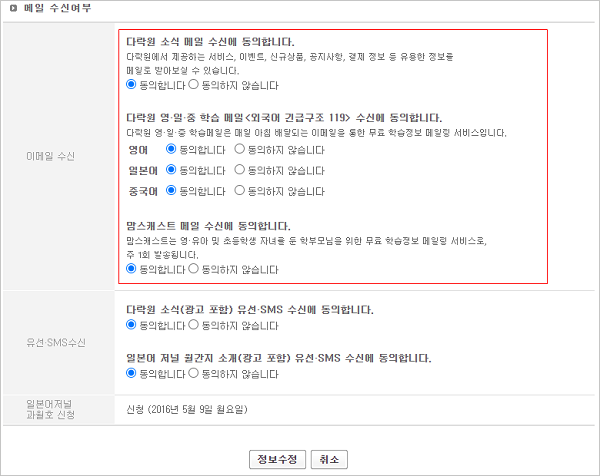The height and width of the screenshot is (476, 600).
Task: Choose 동의하지 않습니다 for 영어 학습 메일
Action: coord(239,148)
